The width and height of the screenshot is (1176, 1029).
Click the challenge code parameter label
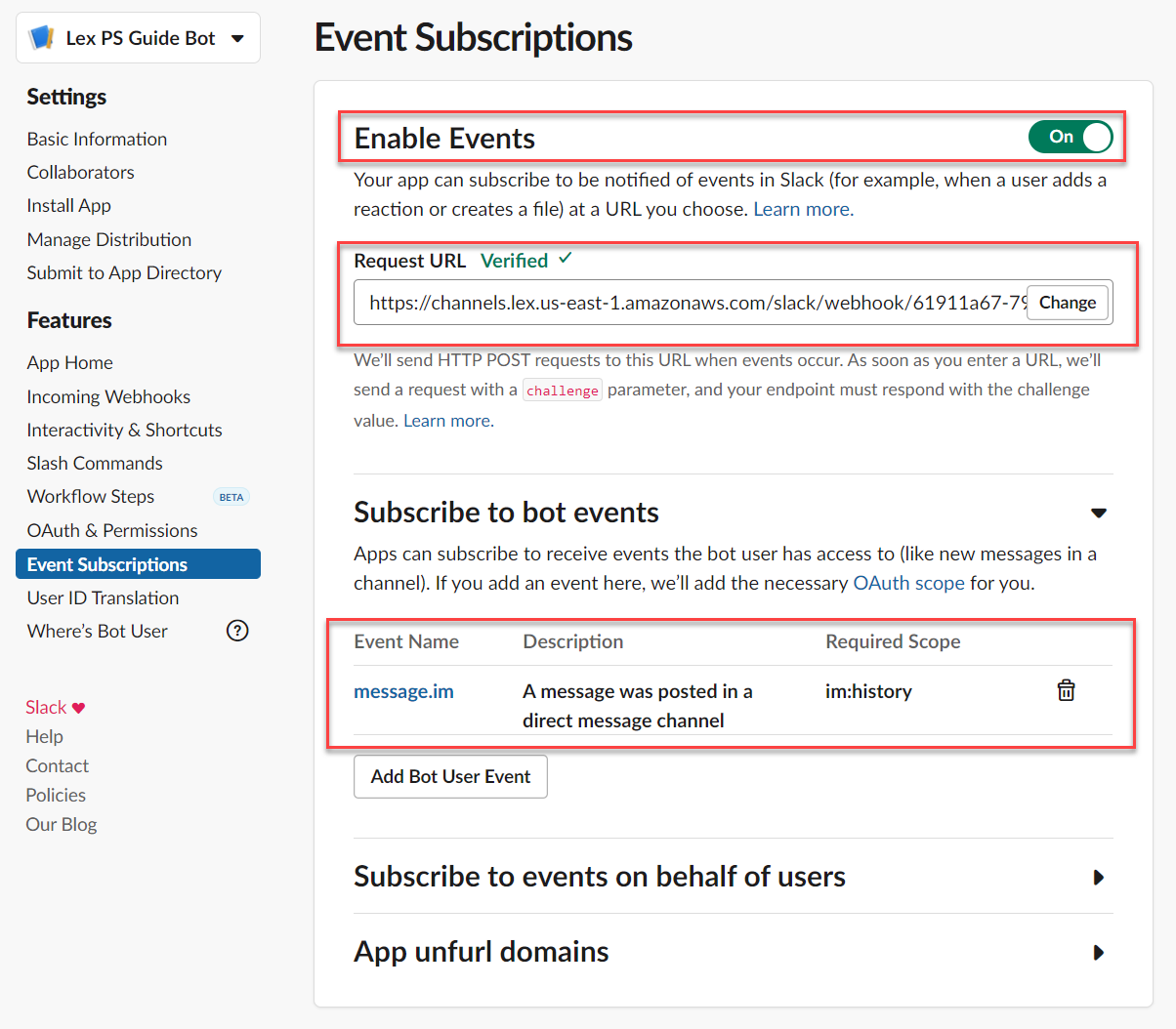563,391
